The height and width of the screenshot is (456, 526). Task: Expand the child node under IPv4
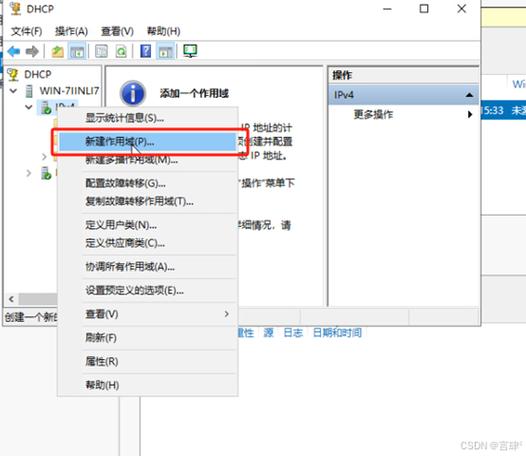tap(44, 156)
